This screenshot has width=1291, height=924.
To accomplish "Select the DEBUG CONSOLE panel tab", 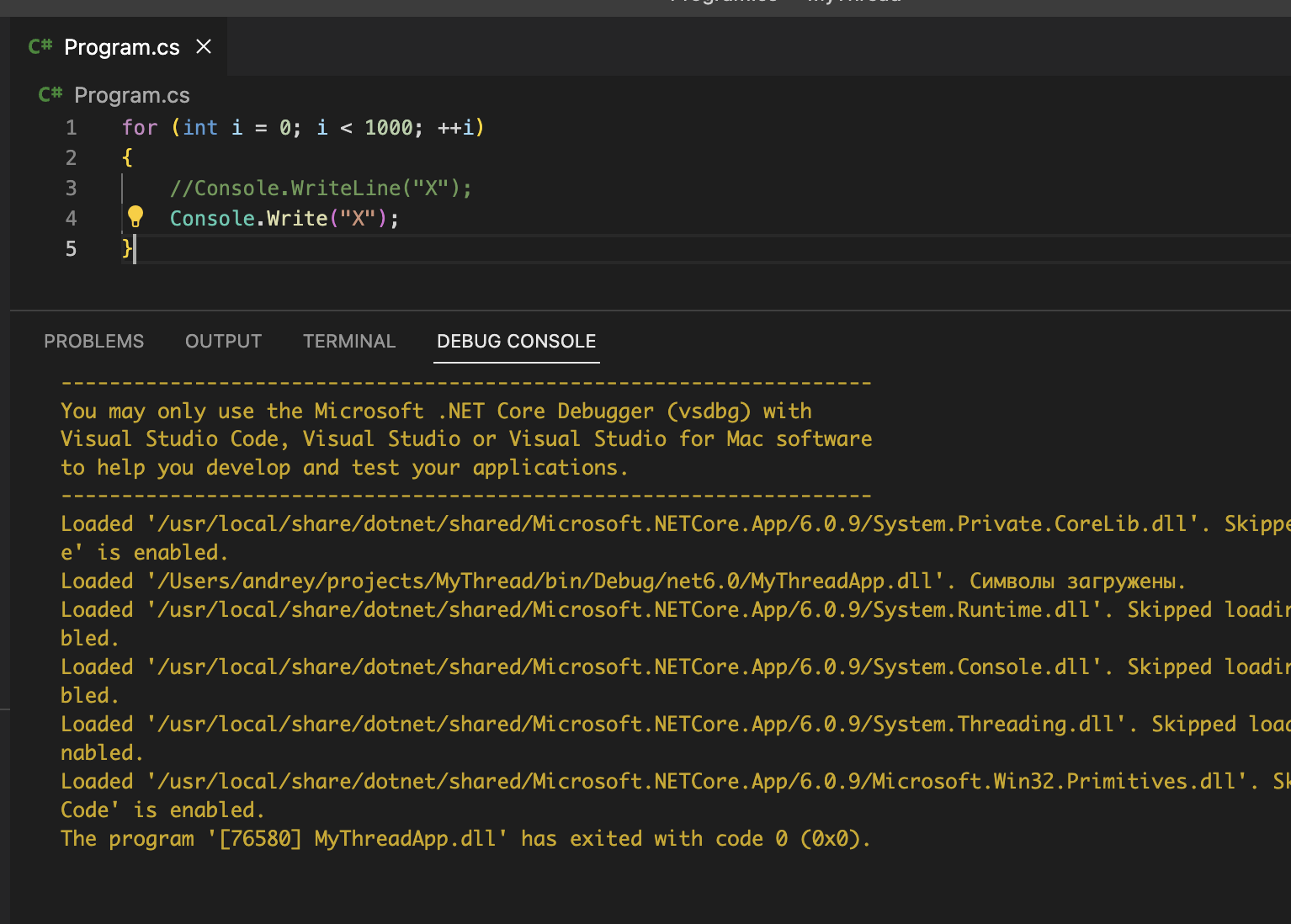I will (517, 341).
